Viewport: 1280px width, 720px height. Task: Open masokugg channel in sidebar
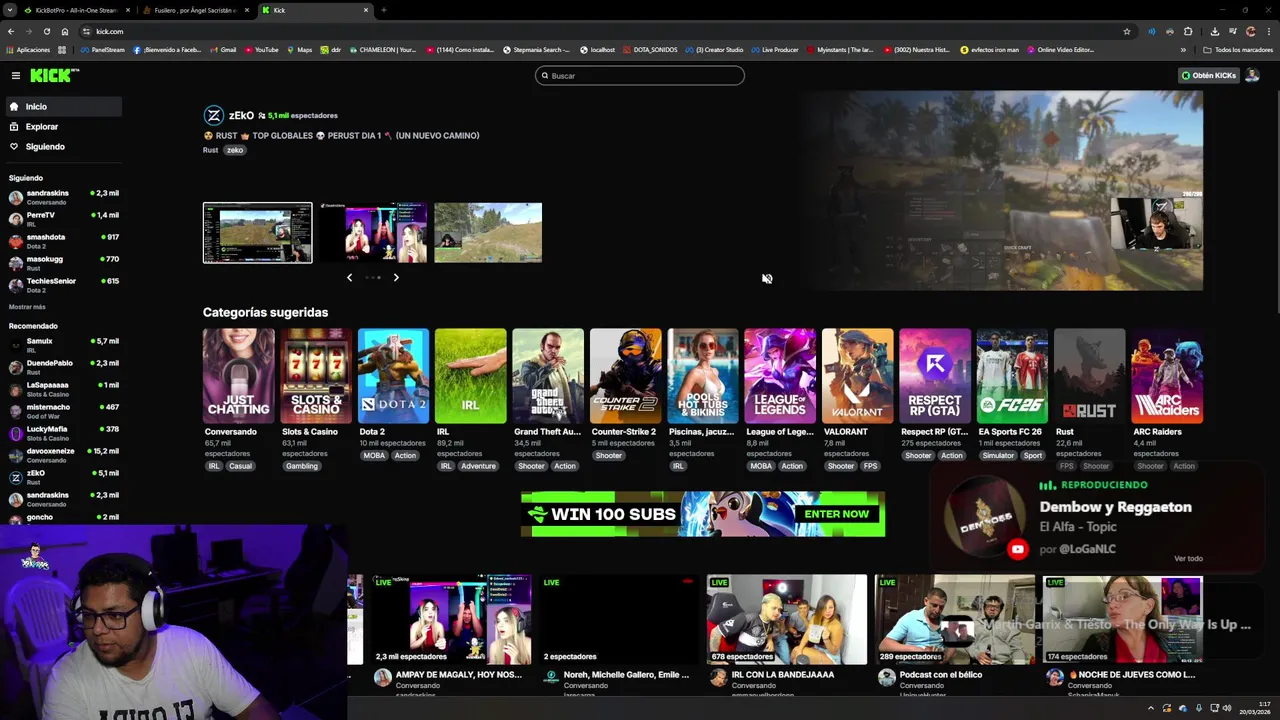(x=63, y=263)
